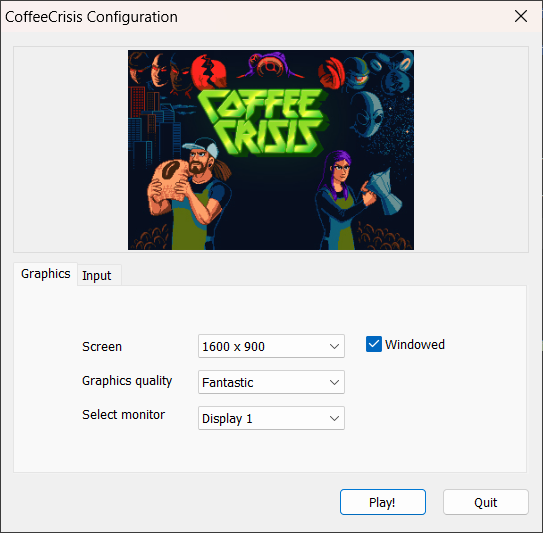Switch to the Input tab

(x=97, y=276)
